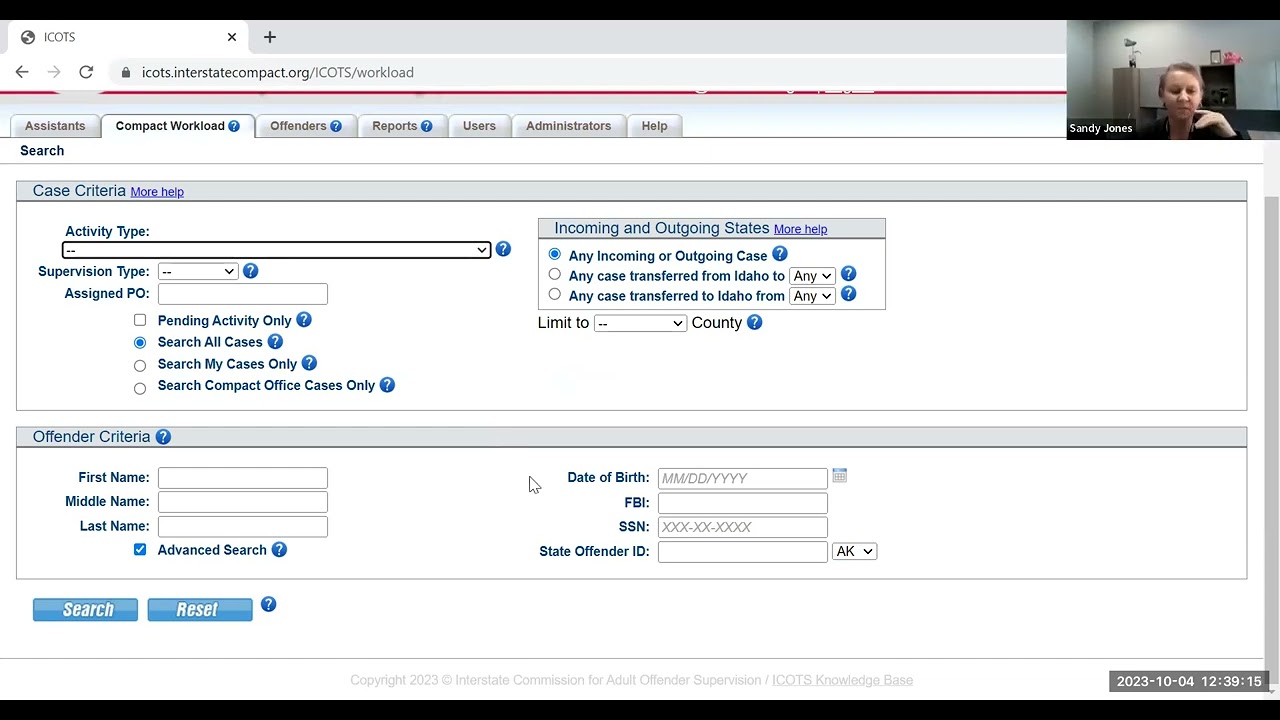Check Pending Activity Only box

pyautogui.click(x=140, y=320)
